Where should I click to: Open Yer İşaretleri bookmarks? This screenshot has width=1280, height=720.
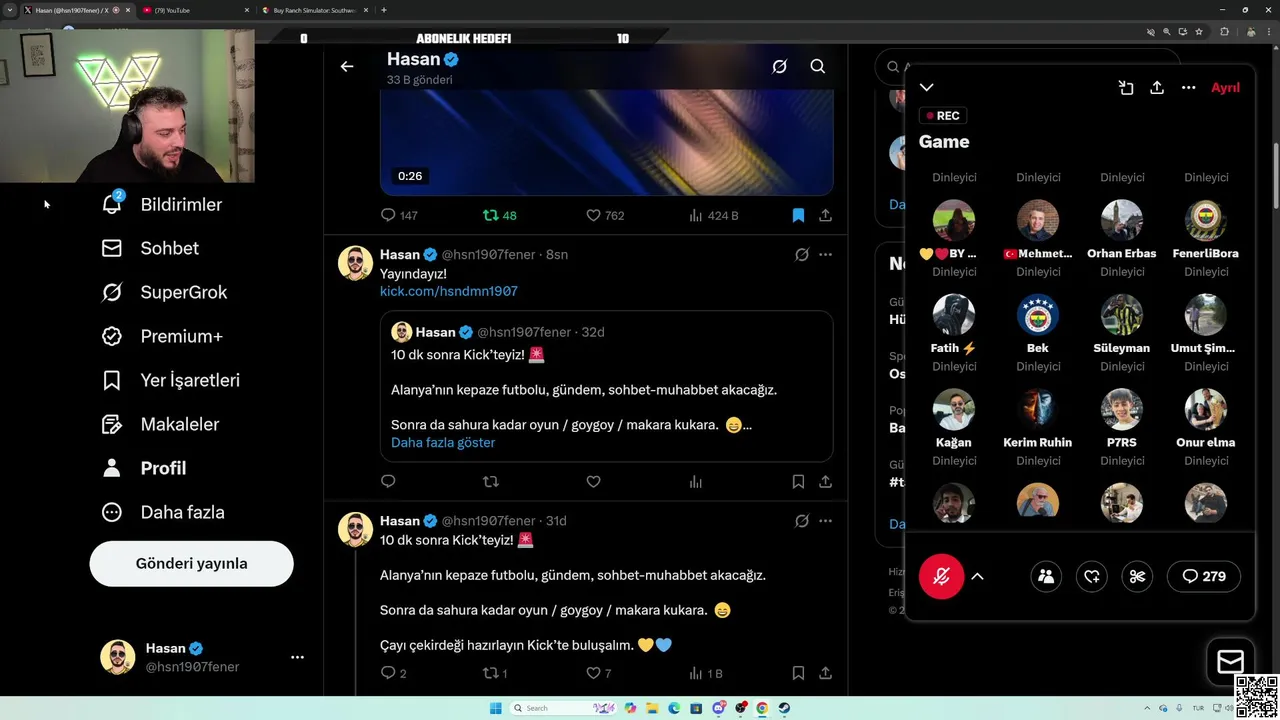point(170,380)
